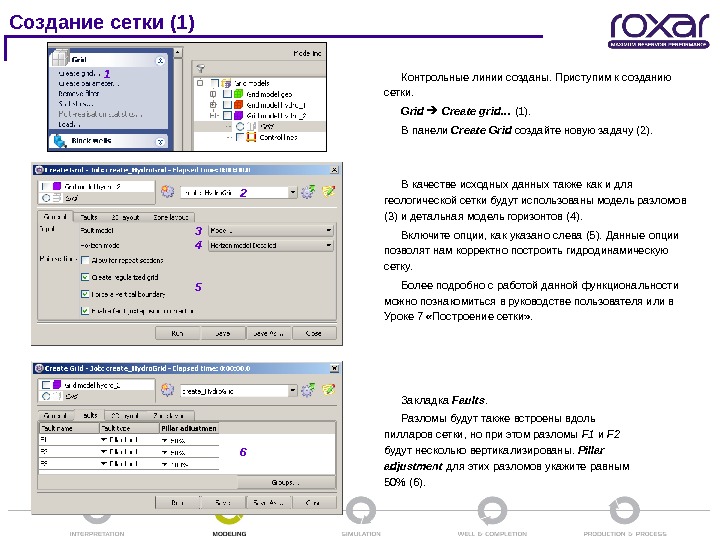Expand the Block wells panel chevron
The image size is (720, 540).
(160, 141)
